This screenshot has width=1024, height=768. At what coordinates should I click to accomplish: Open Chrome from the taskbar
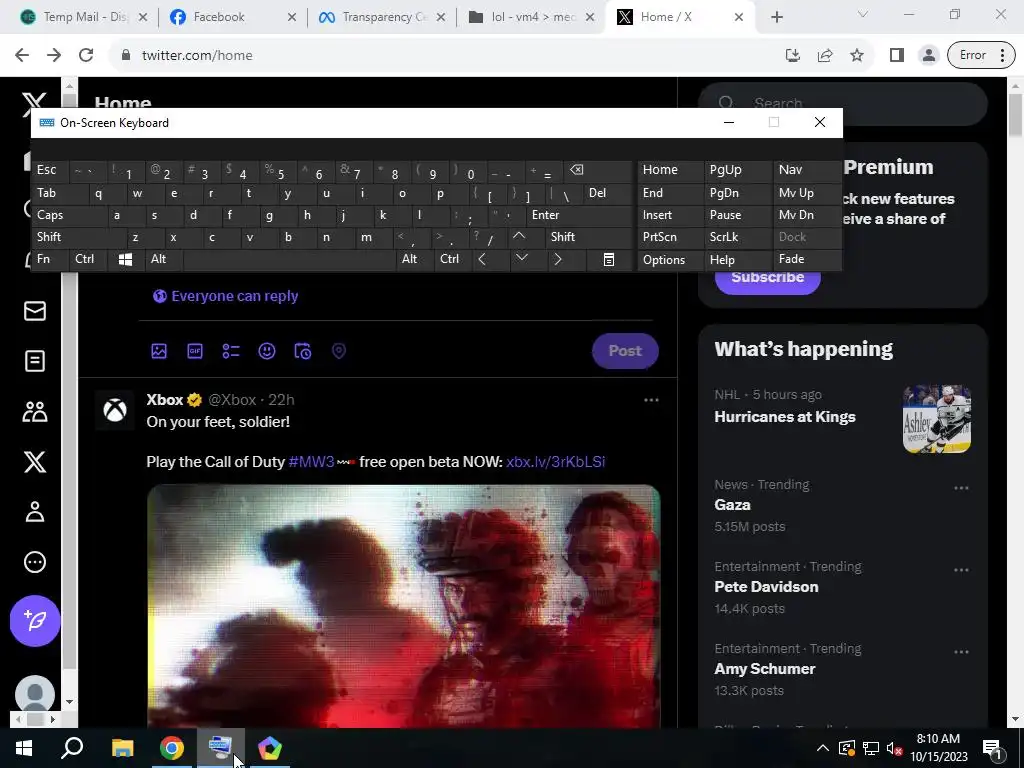point(172,748)
